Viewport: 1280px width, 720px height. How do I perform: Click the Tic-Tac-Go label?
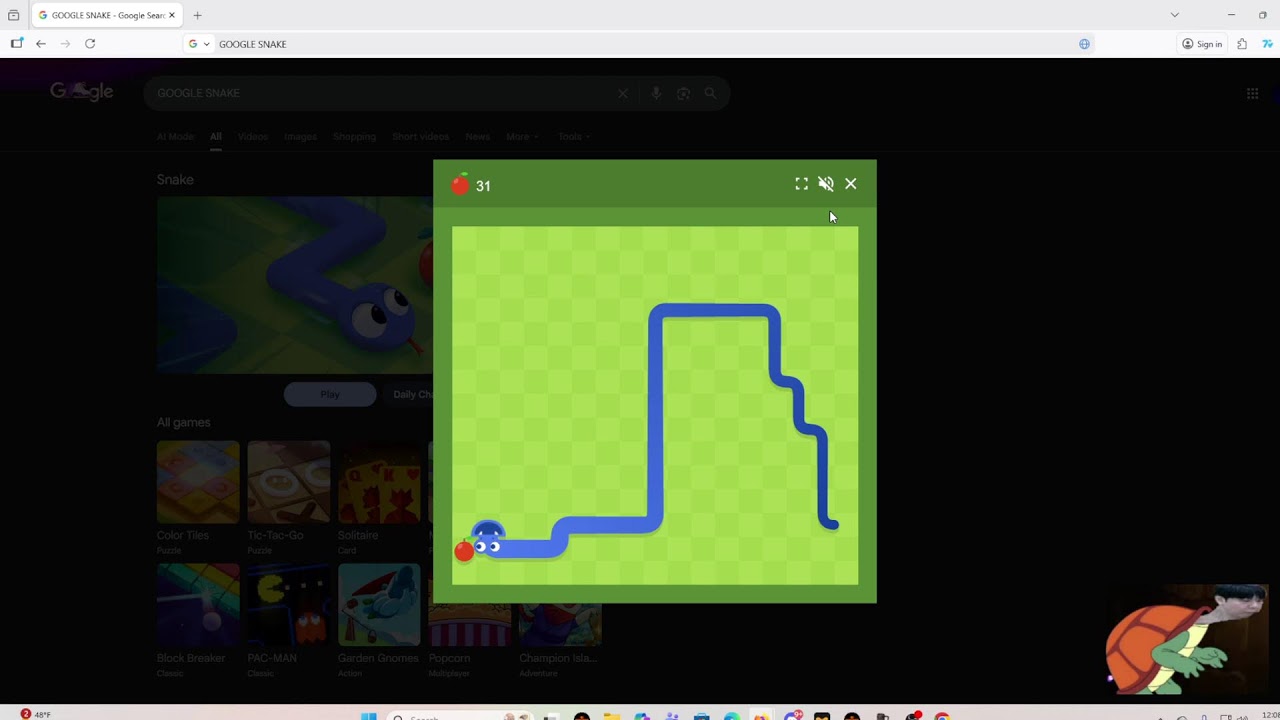275,536
